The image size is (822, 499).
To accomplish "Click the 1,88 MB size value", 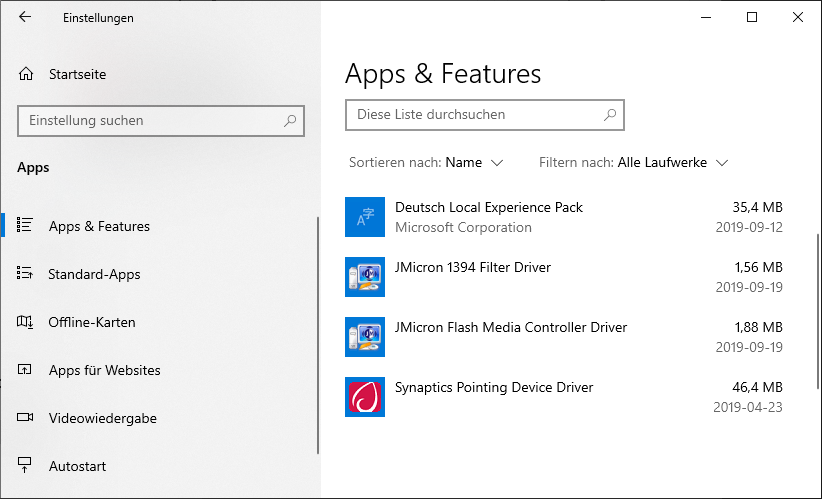I will click(758, 327).
